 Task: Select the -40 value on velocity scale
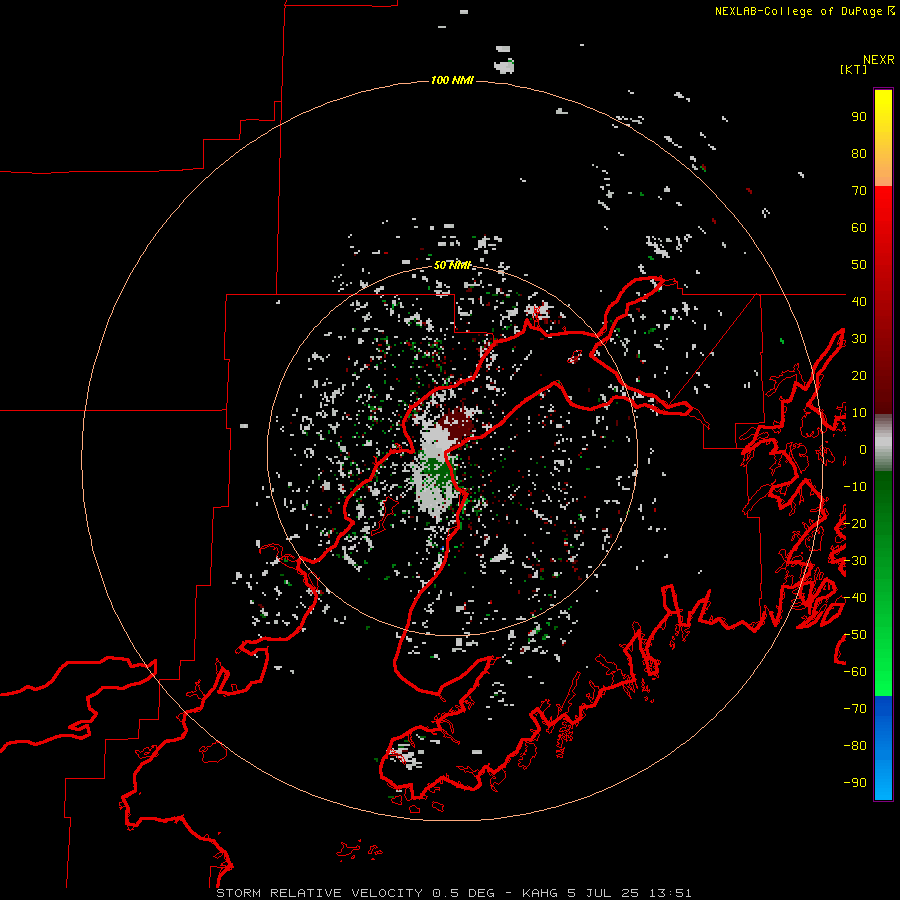855,598
